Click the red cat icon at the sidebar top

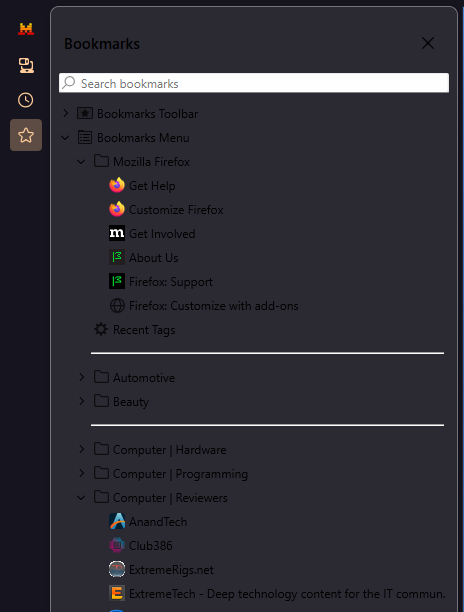[x=26, y=29]
